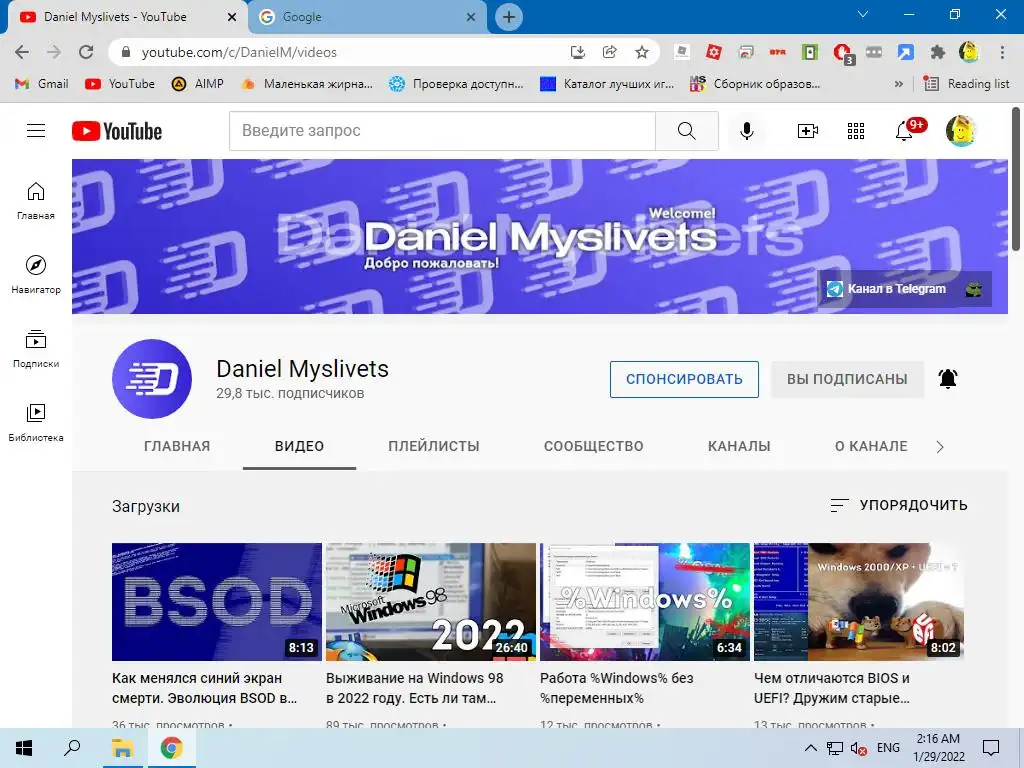The image size is (1024, 768).
Task: Open the Каталог лучших иг... bookmark
Action: [x=607, y=84]
